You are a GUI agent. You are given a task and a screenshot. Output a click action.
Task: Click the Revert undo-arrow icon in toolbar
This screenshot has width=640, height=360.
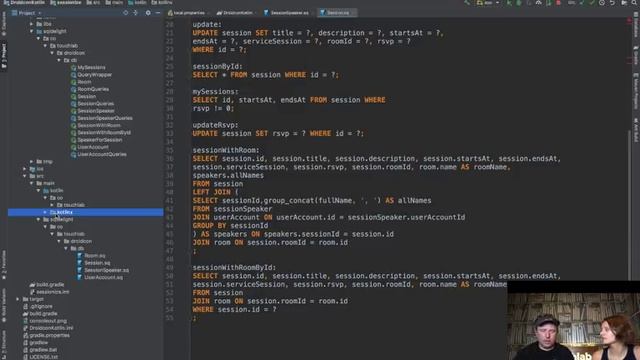[612, 2]
